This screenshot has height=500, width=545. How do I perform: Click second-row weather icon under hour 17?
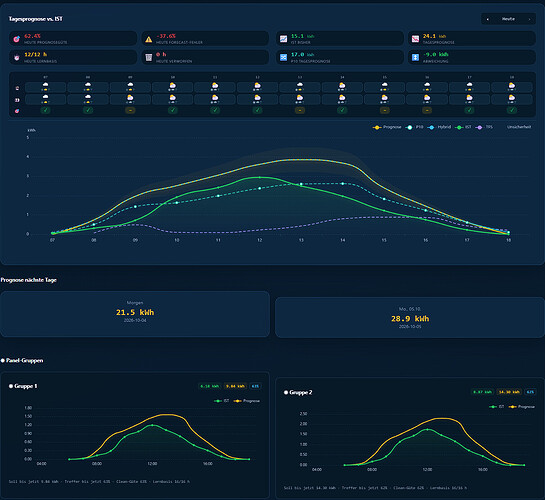tap(469, 99)
